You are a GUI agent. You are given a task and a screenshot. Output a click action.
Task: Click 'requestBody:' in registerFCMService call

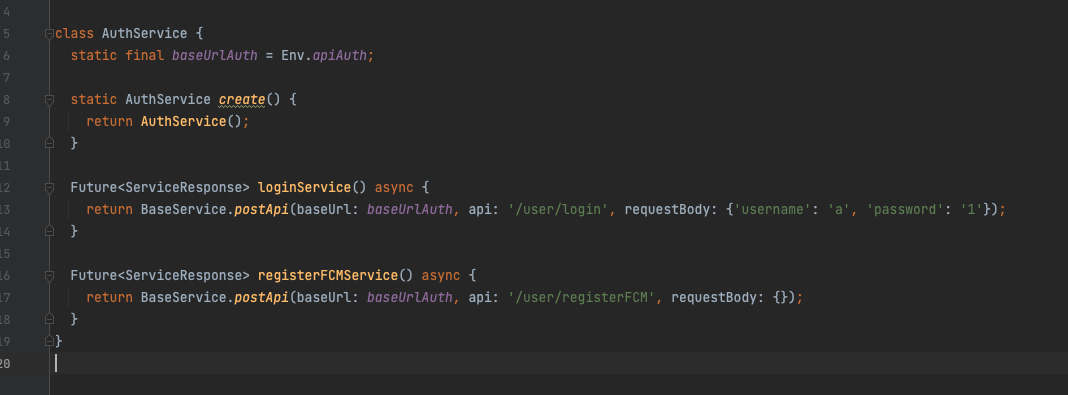click(717, 297)
